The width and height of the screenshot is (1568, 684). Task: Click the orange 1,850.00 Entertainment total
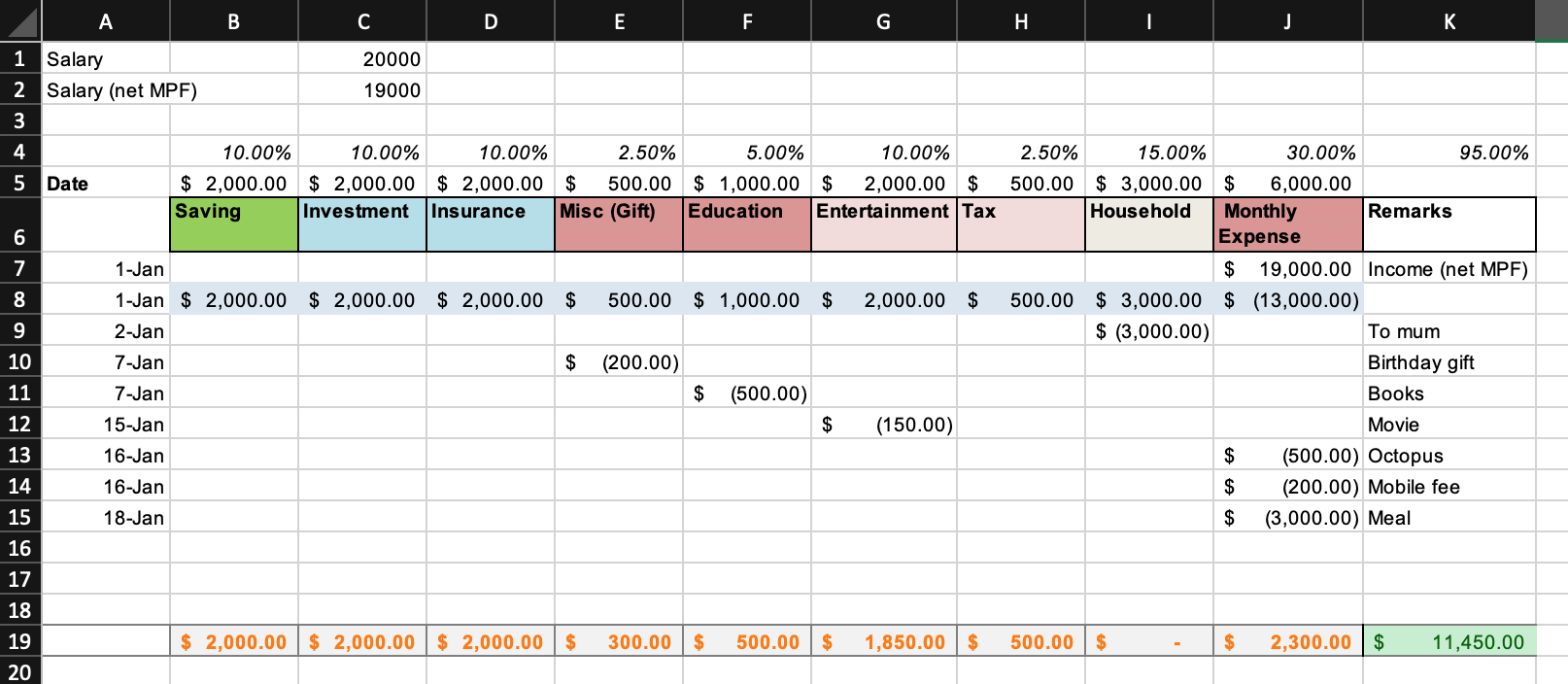883,641
